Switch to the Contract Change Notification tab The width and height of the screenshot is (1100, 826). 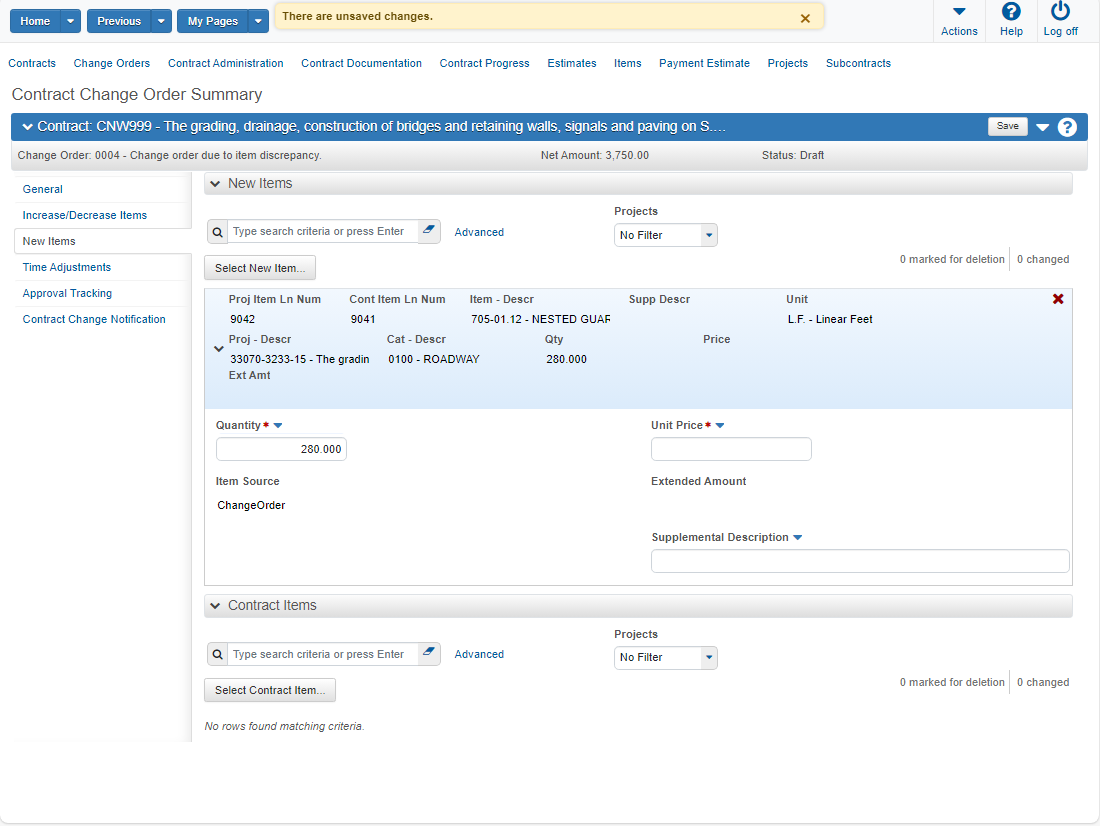tap(94, 319)
